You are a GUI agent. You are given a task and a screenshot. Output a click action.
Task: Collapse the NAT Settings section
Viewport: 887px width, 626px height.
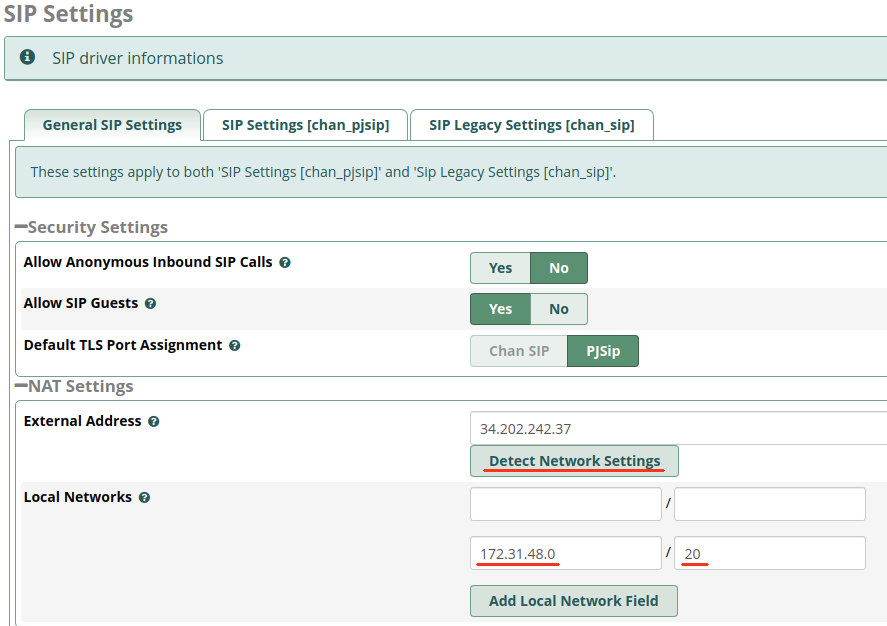pyautogui.click(x=21, y=387)
